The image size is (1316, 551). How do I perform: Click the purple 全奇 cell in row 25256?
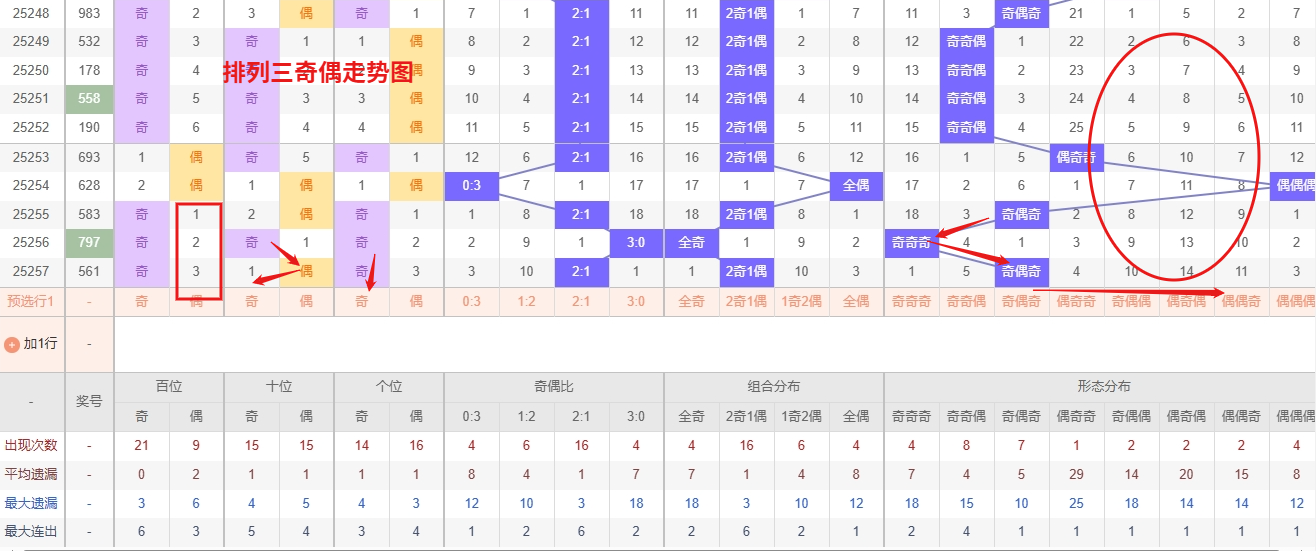pos(692,242)
